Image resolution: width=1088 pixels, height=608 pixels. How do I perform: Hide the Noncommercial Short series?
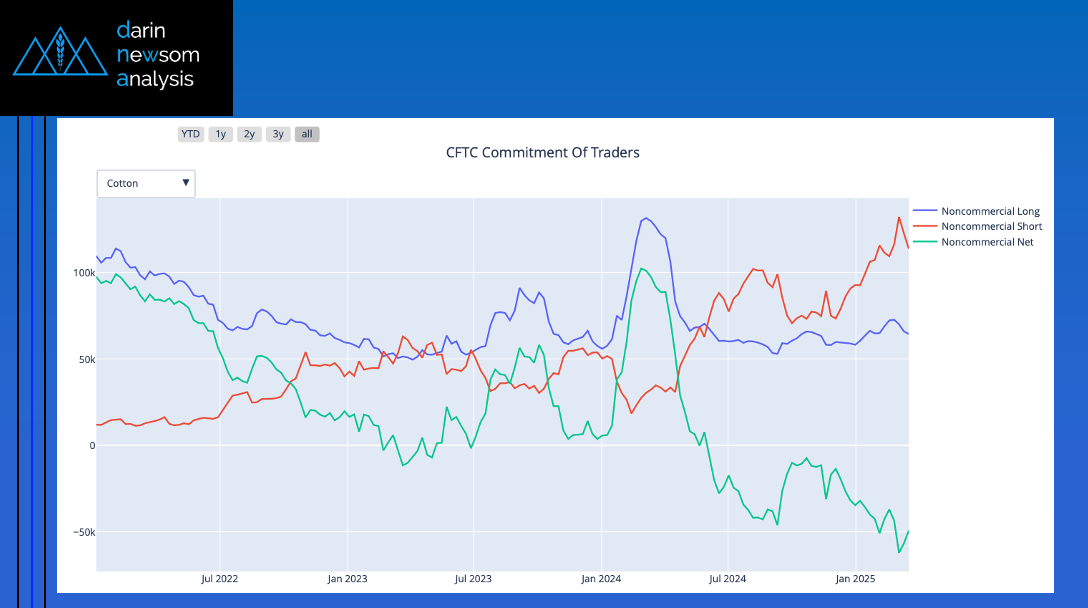(x=991, y=226)
